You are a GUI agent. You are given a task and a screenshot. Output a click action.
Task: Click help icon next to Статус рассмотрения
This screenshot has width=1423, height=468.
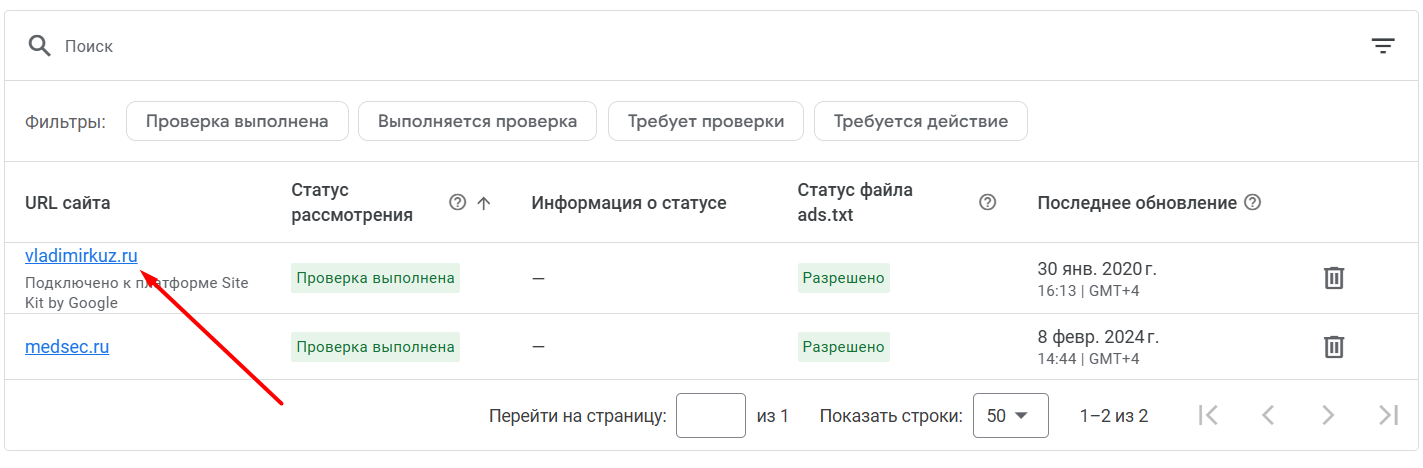(458, 202)
